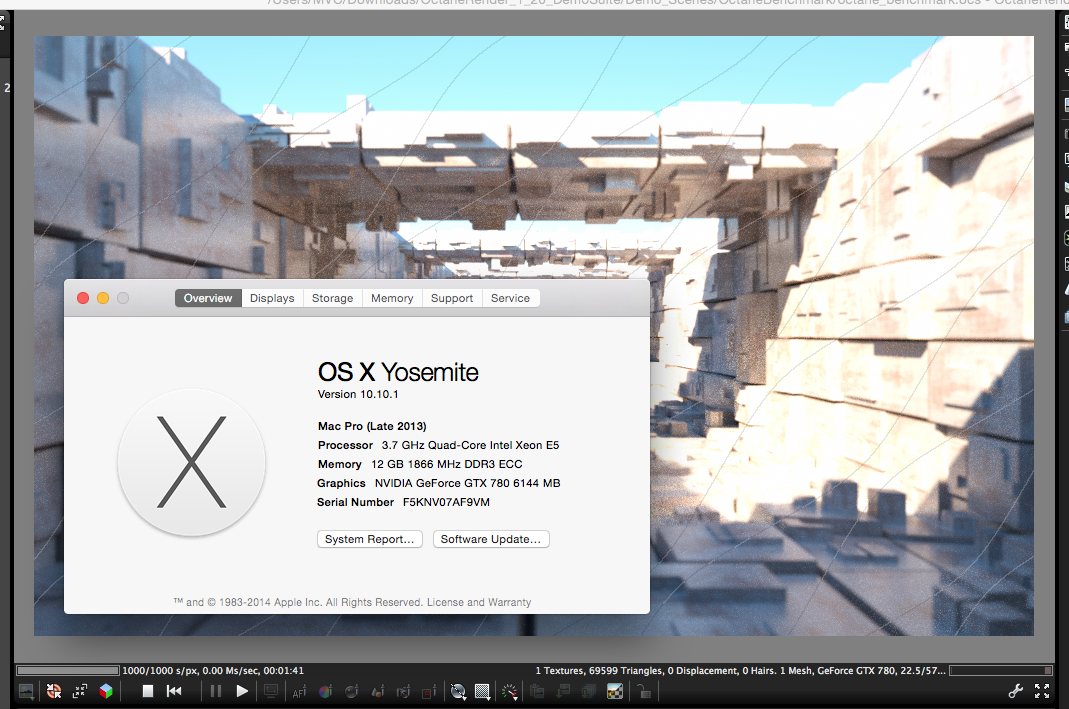Screen dimensions: 1069x709
Task: Open the Memory tab
Action: (392, 298)
